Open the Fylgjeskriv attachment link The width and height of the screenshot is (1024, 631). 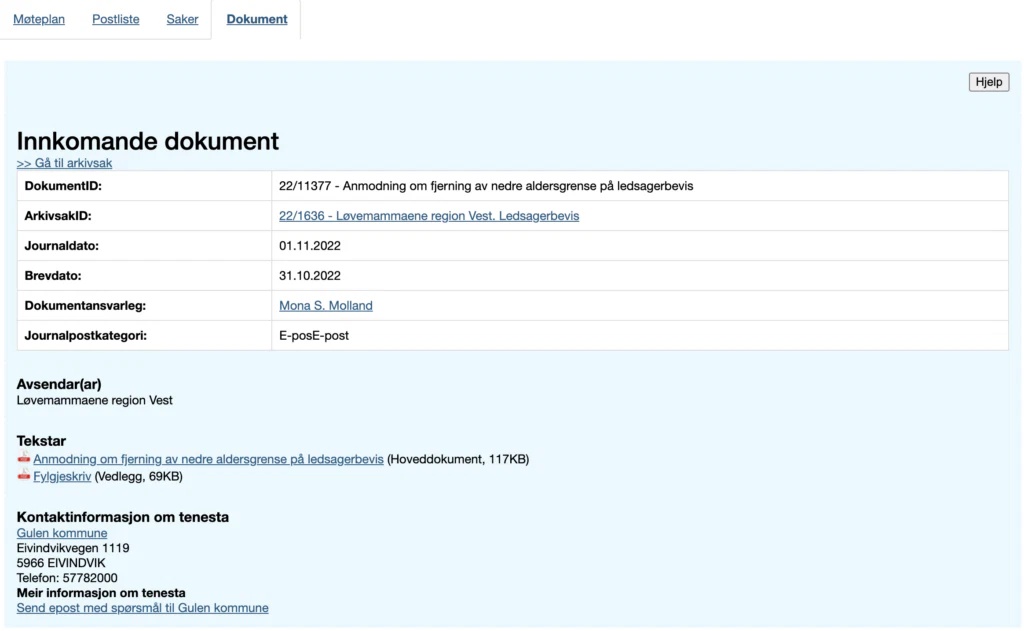(62, 476)
